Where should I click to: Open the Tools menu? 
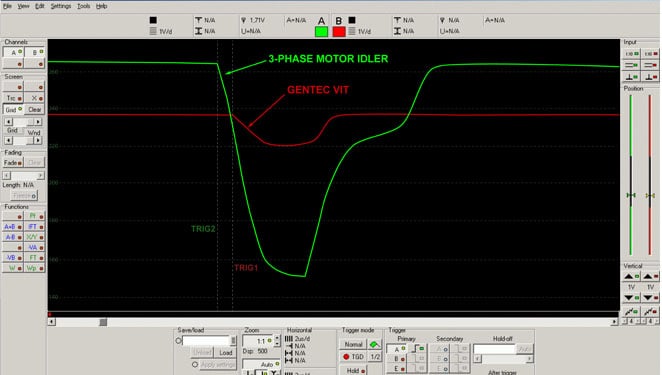84,6
